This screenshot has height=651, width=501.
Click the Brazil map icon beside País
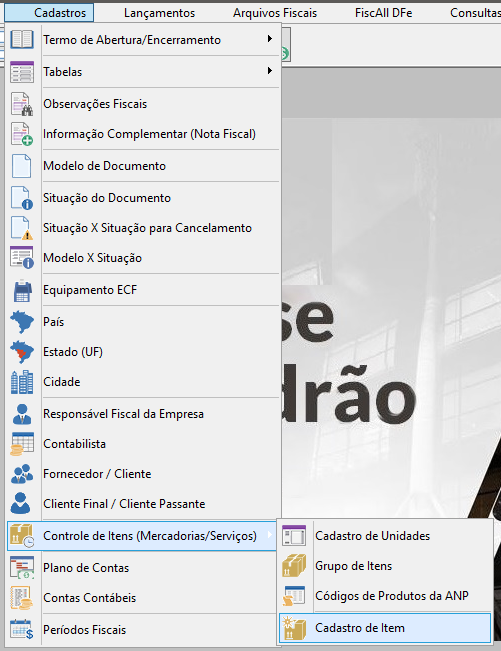22,322
